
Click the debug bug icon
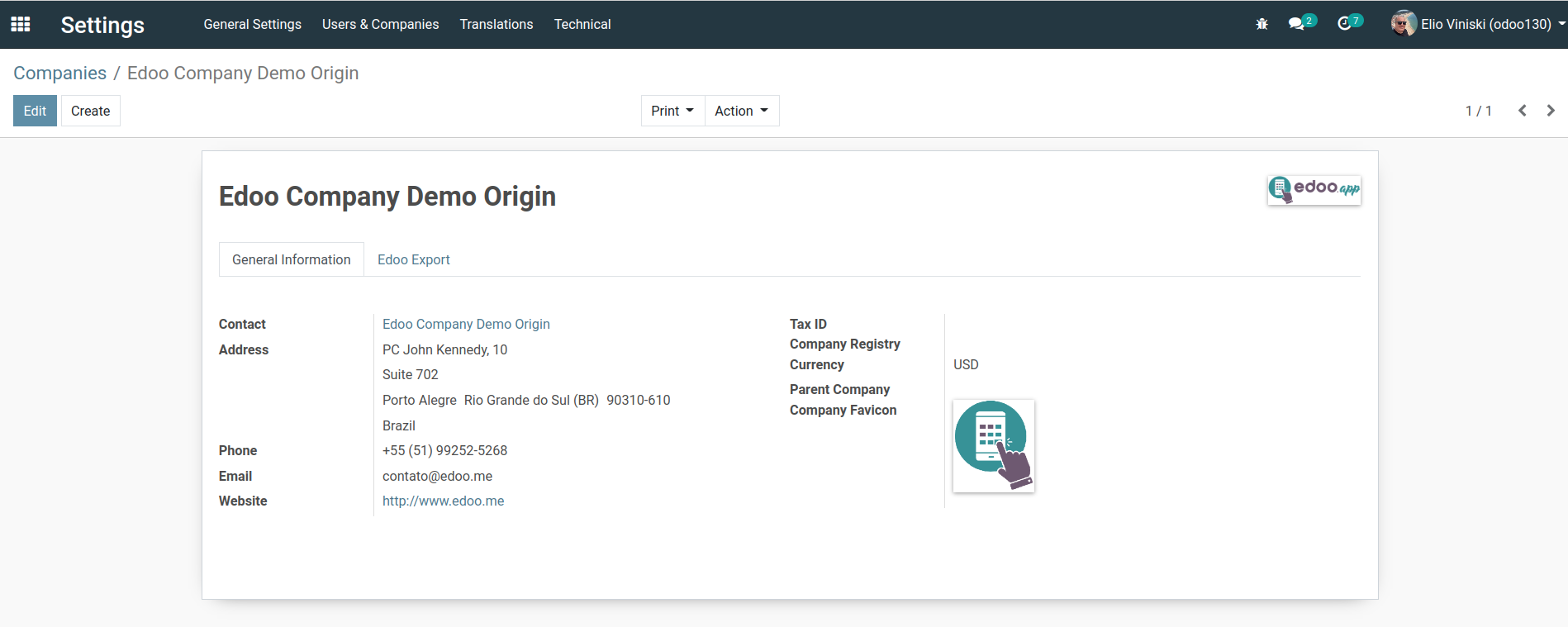click(x=1262, y=24)
